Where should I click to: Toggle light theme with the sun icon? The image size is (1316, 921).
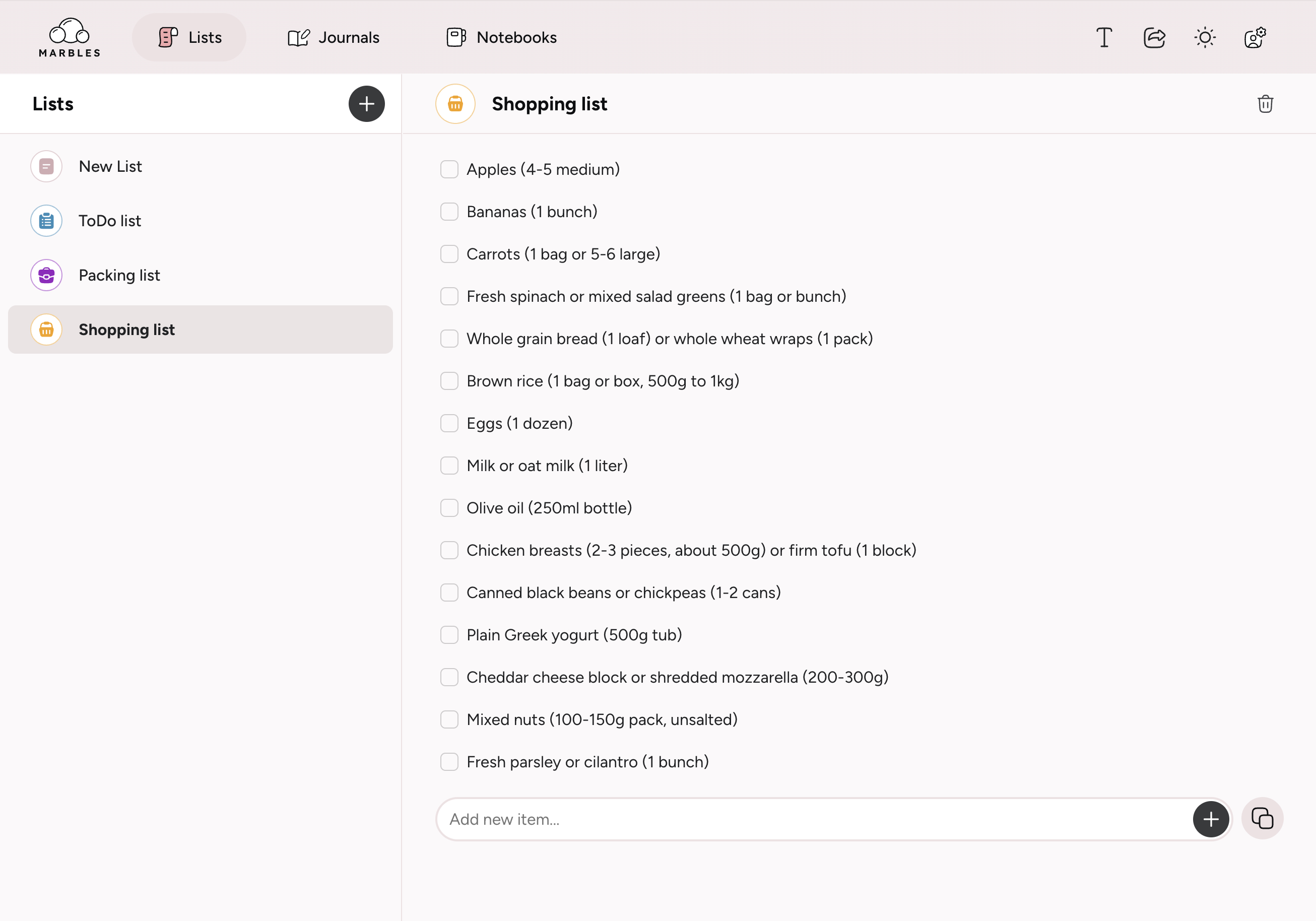(x=1204, y=37)
